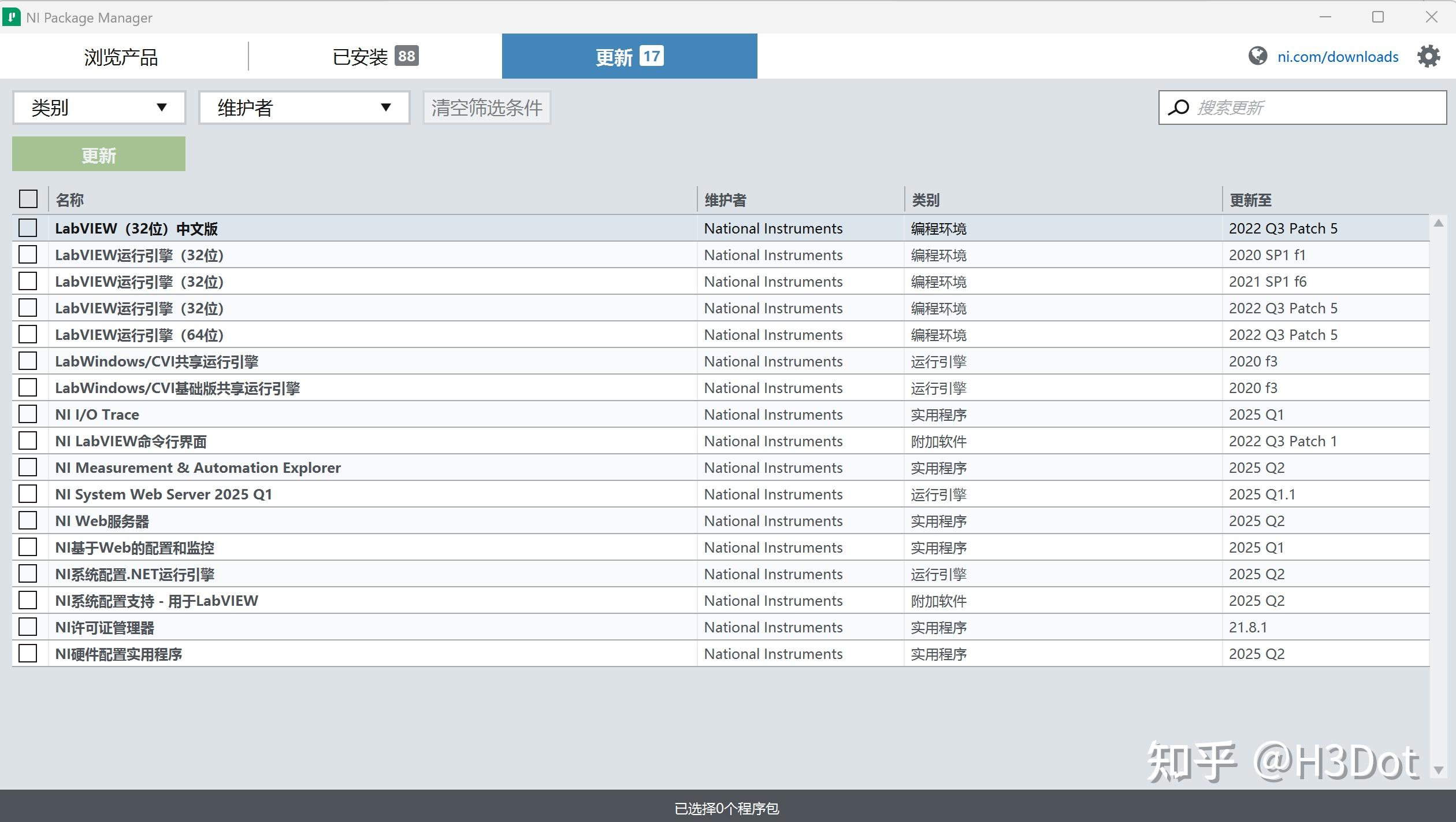Check the LabVIEW（32位）中文版 checkbox
Screen dimensions: 1456x822
click(x=28, y=228)
